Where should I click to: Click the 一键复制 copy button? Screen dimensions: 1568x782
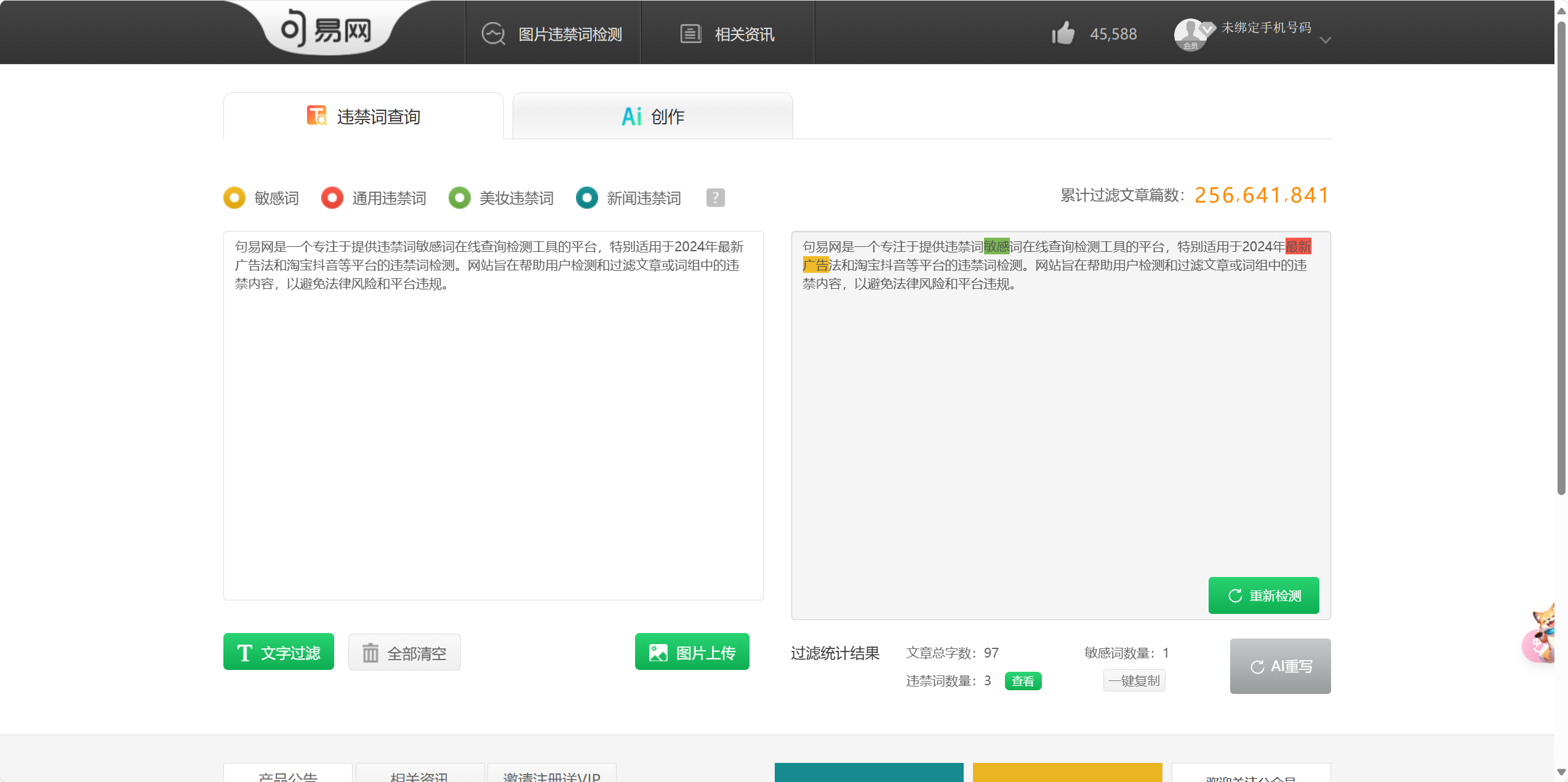(x=1134, y=680)
